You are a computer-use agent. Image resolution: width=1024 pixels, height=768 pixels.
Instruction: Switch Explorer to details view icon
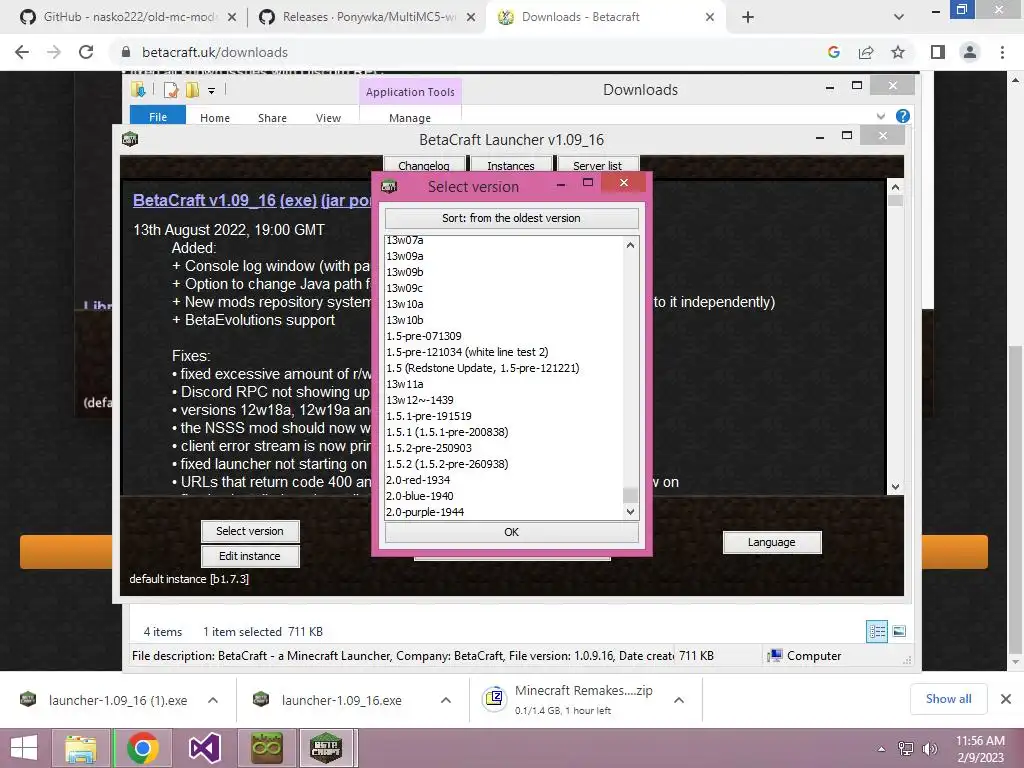[x=877, y=631]
